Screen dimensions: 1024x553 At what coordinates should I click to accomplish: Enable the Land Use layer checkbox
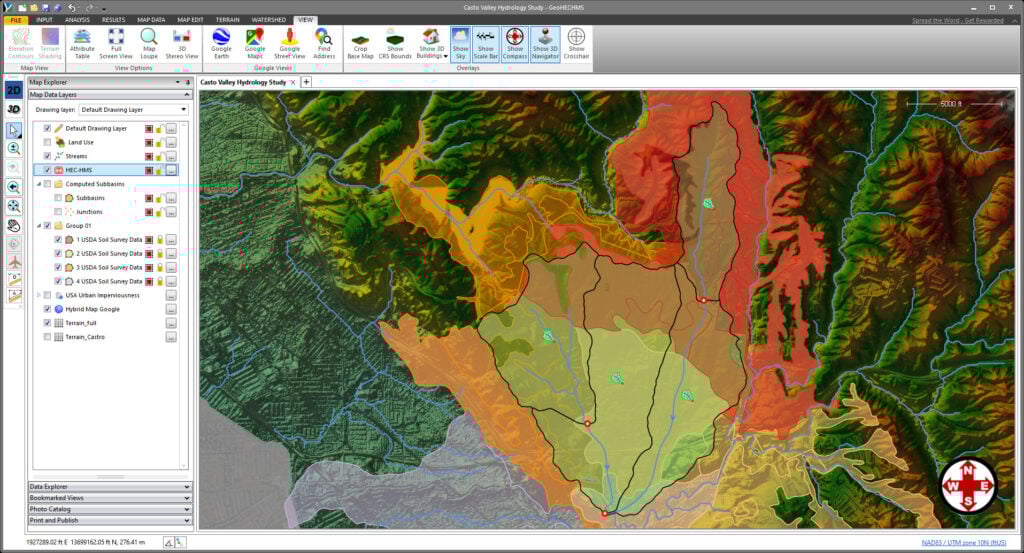[x=47, y=142]
